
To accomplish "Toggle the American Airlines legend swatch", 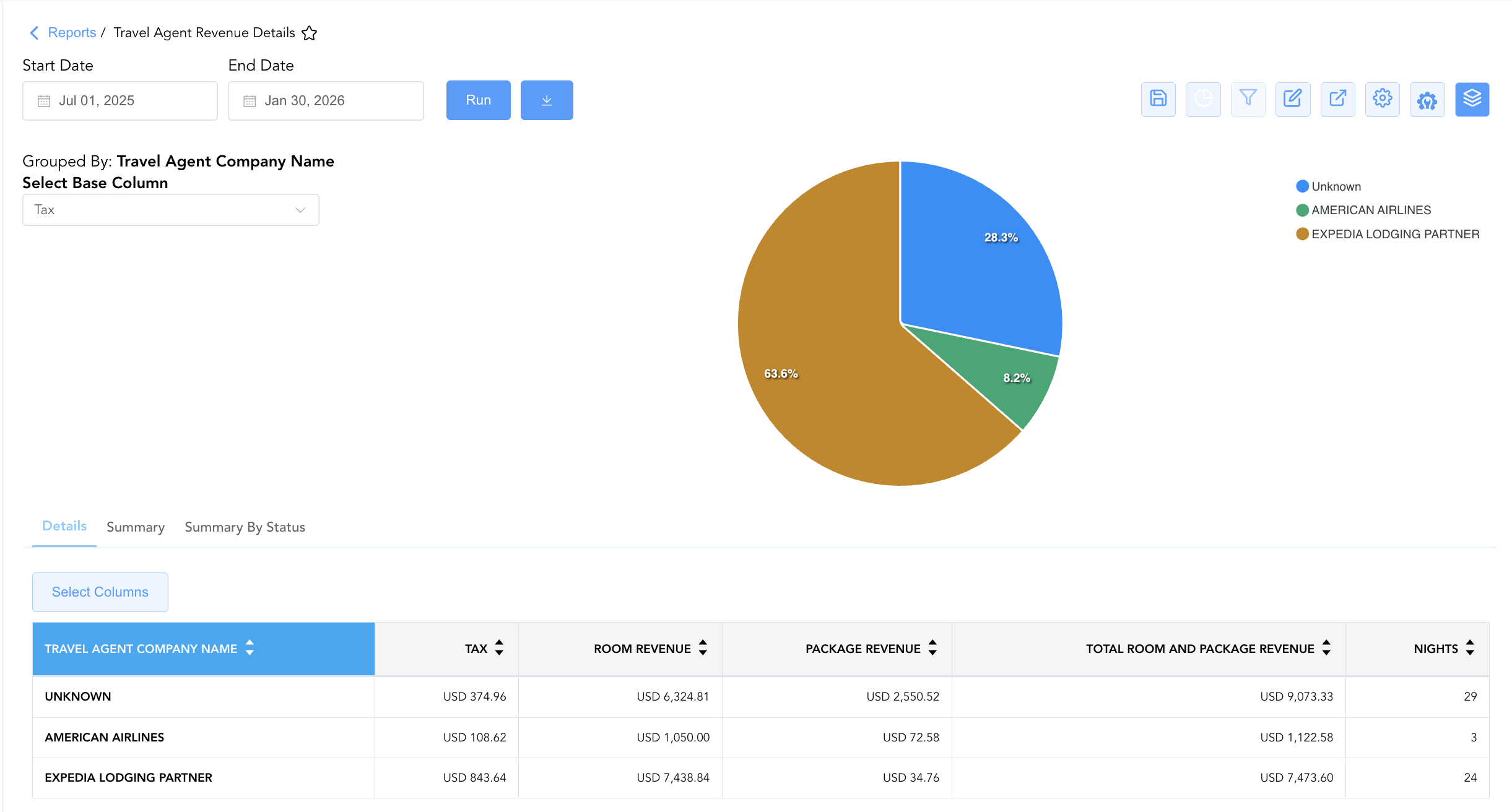I will point(1302,210).
